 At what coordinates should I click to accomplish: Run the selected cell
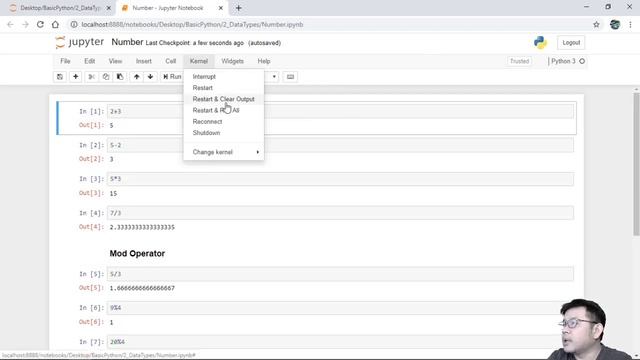pyautogui.click(x=172, y=77)
